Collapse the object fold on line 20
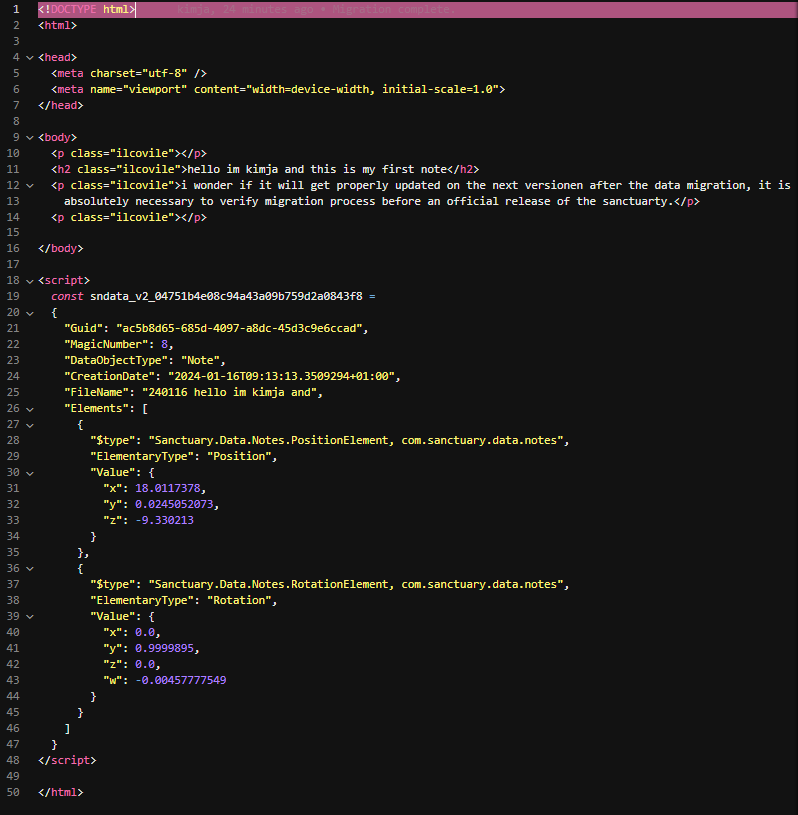Image resolution: width=798 pixels, height=815 pixels. 30,313
